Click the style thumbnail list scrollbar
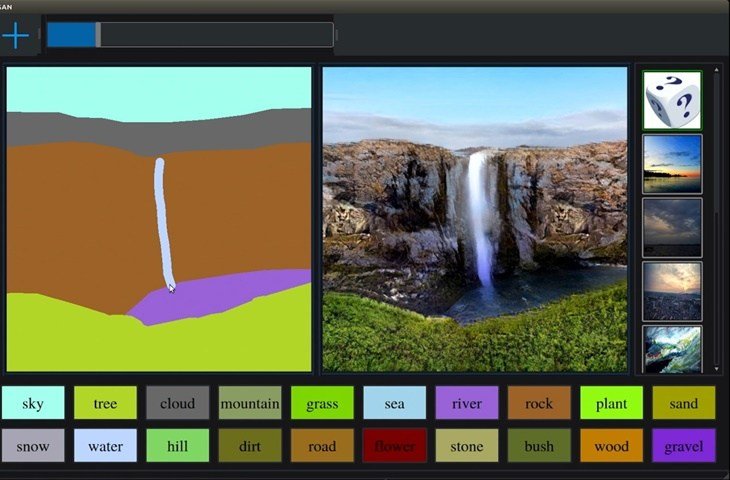 (717, 220)
